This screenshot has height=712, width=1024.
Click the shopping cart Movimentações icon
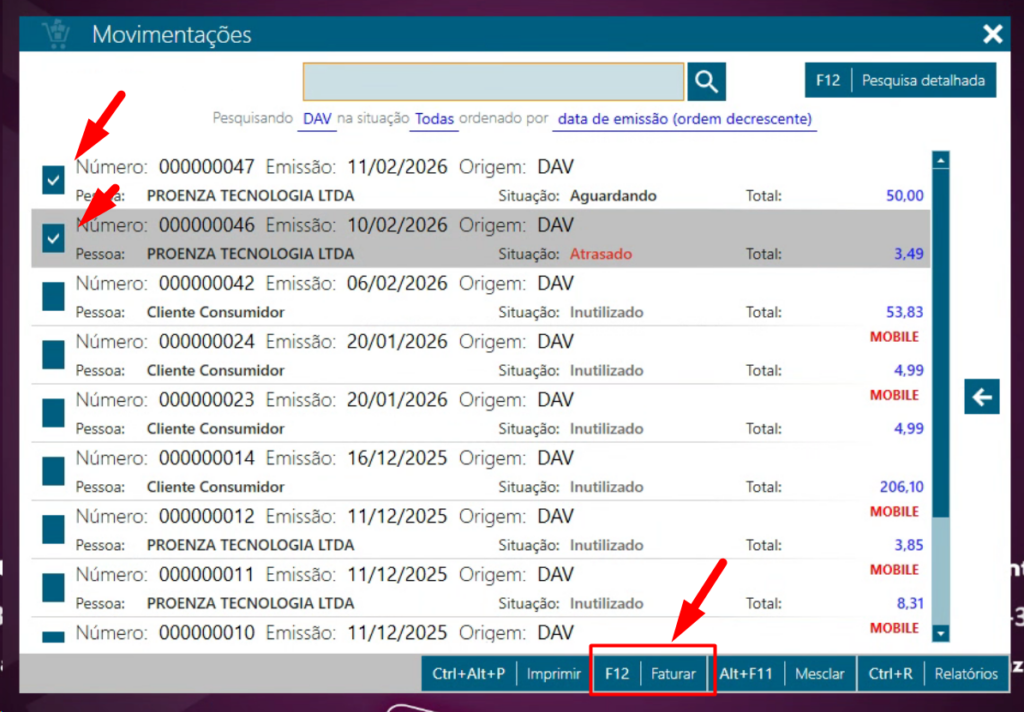click(56, 35)
